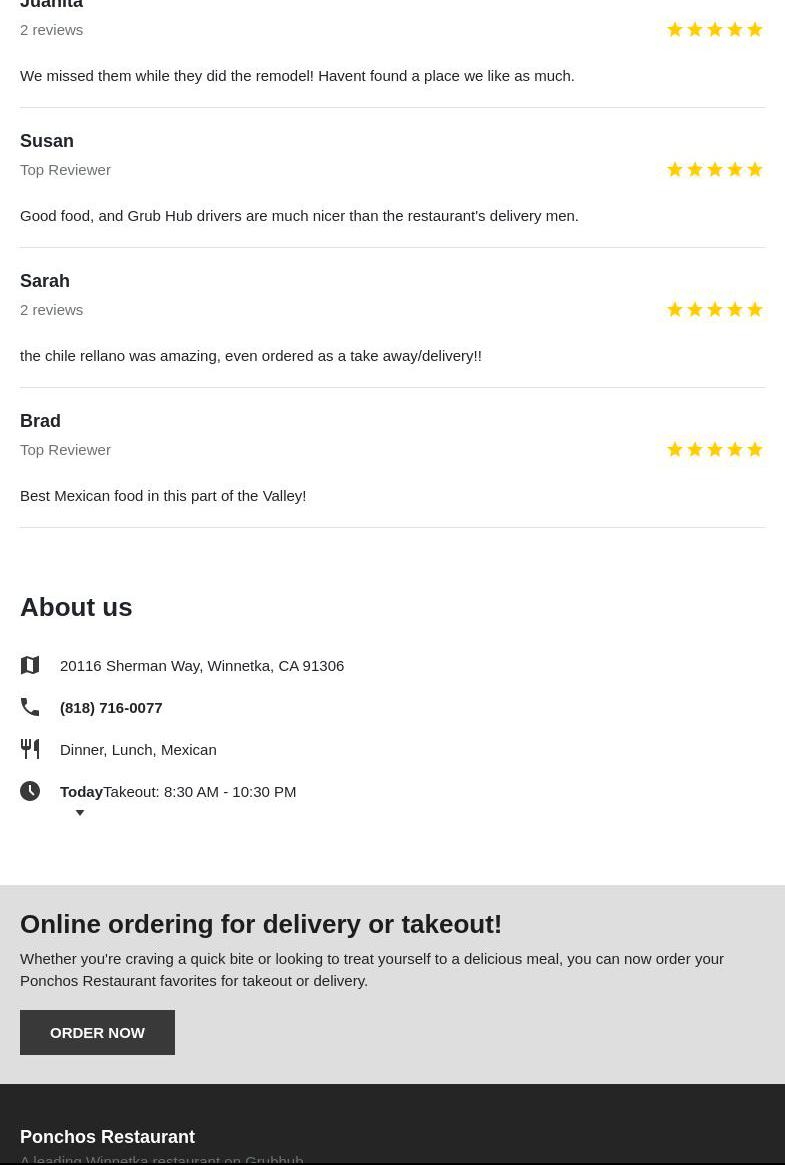The image size is (785, 1165).
Task: Select reviewer name Brad
Action: 40,421
